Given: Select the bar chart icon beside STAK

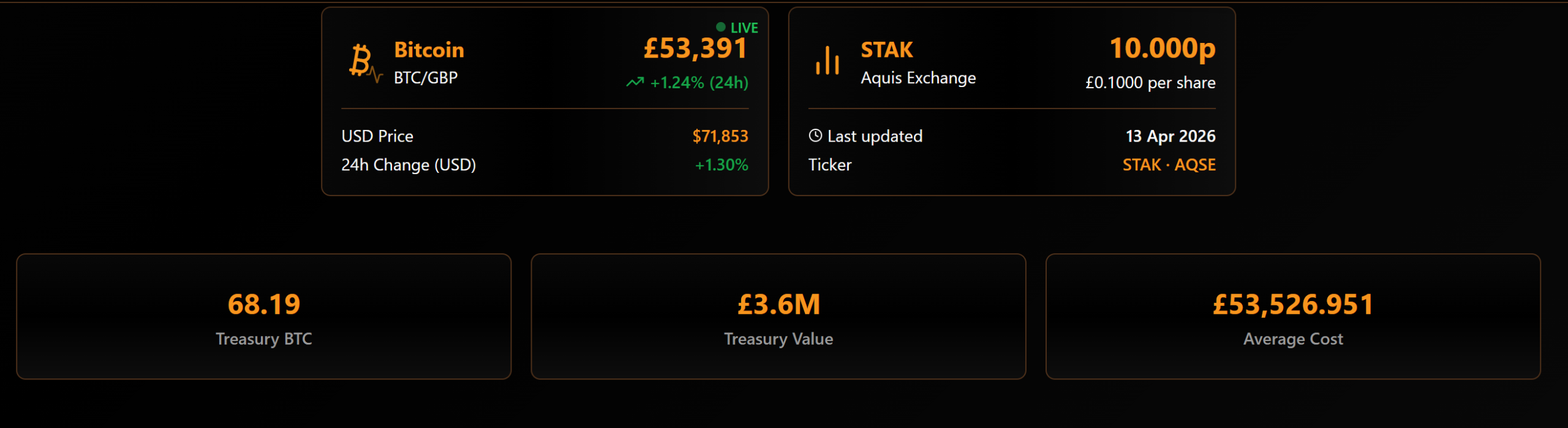Looking at the screenshot, I should [x=827, y=60].
